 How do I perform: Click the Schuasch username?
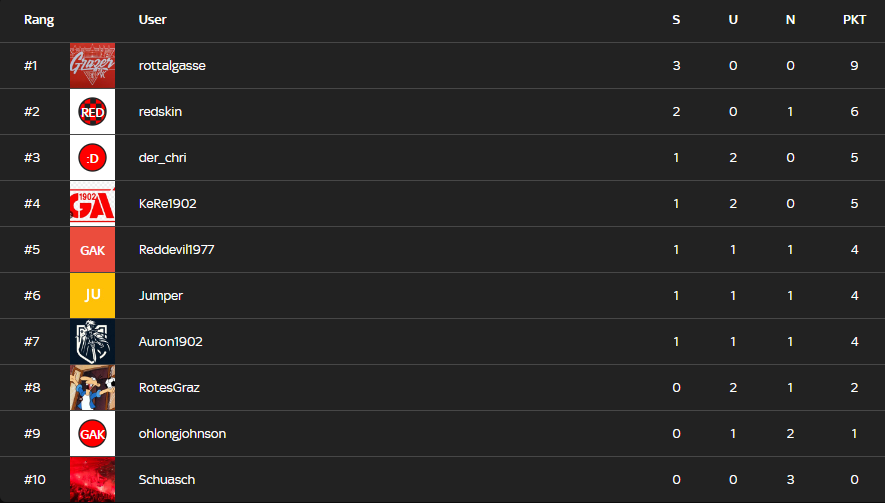point(167,480)
